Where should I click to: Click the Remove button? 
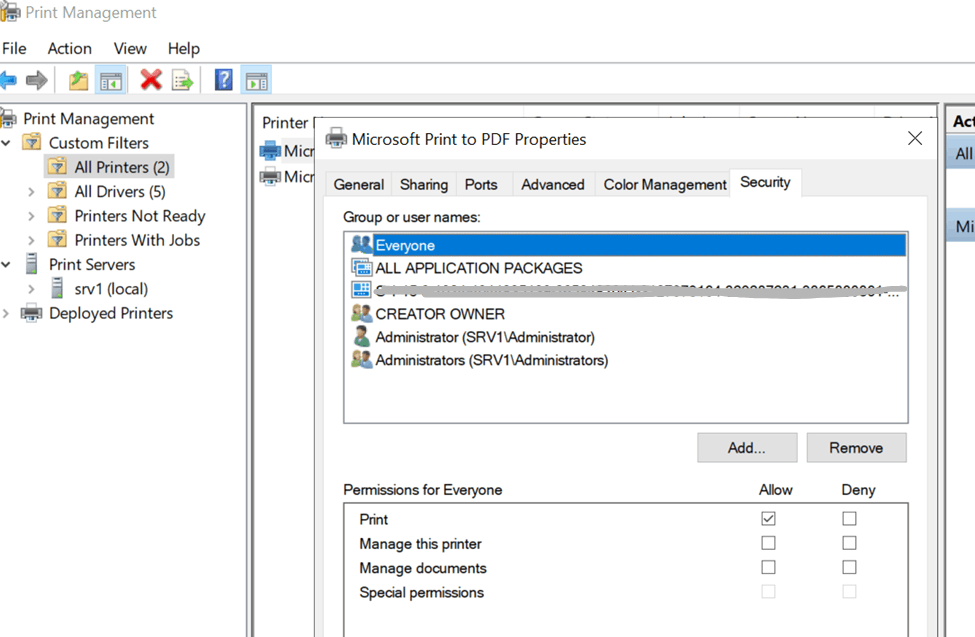(x=856, y=448)
